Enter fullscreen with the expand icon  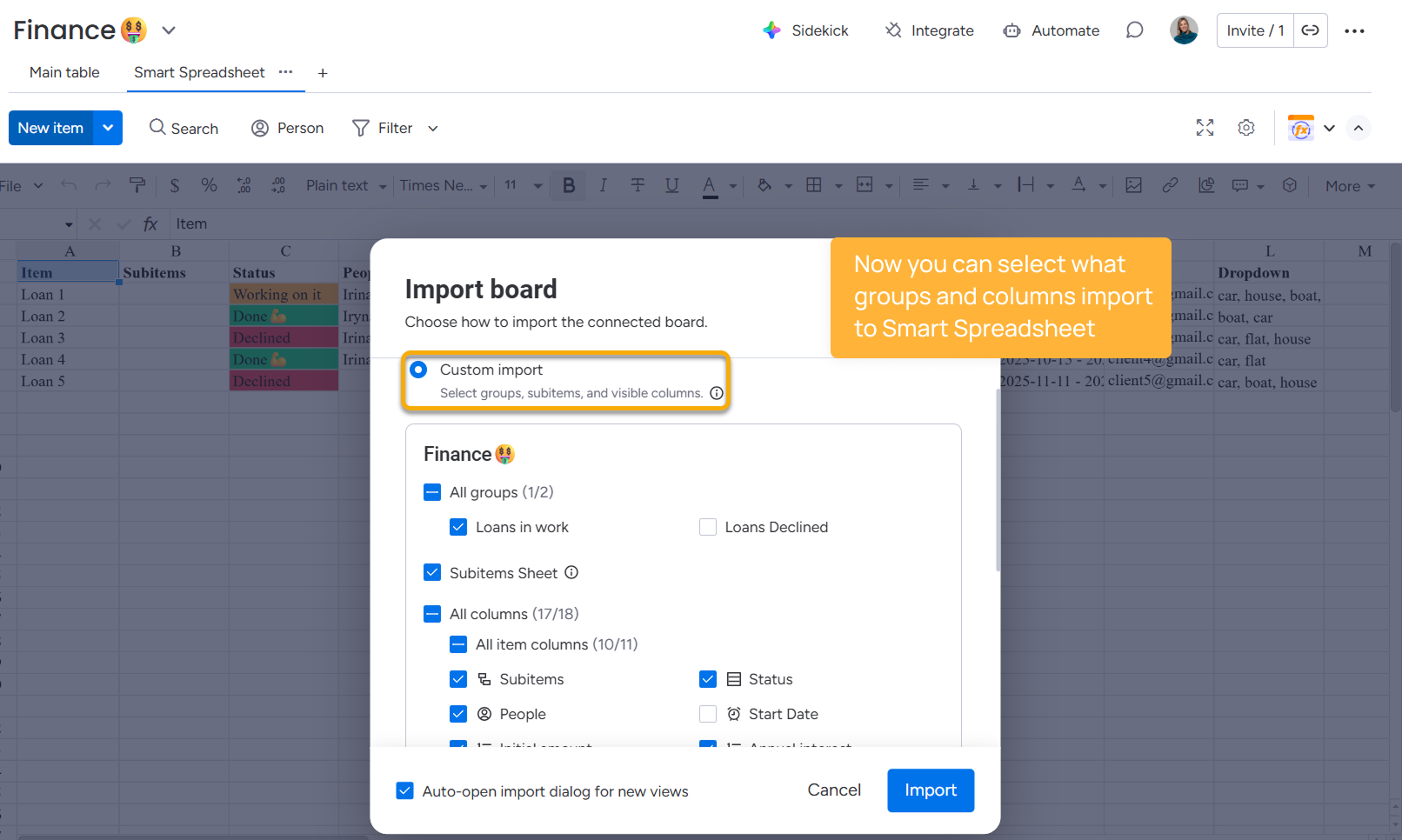point(1205,128)
